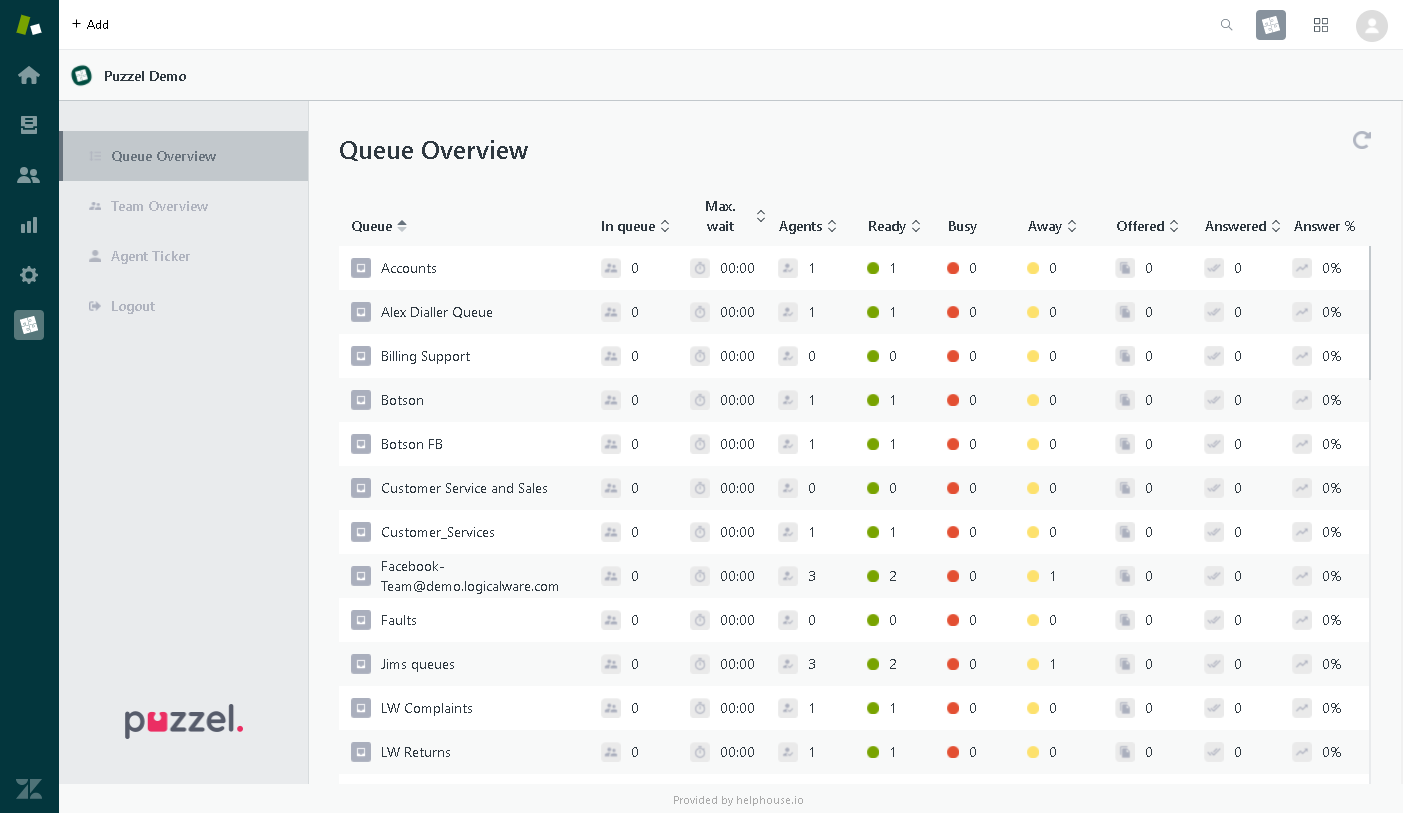Open the Admin gear icon in sidebar
Image resolution: width=1403 pixels, height=813 pixels.
click(29, 275)
